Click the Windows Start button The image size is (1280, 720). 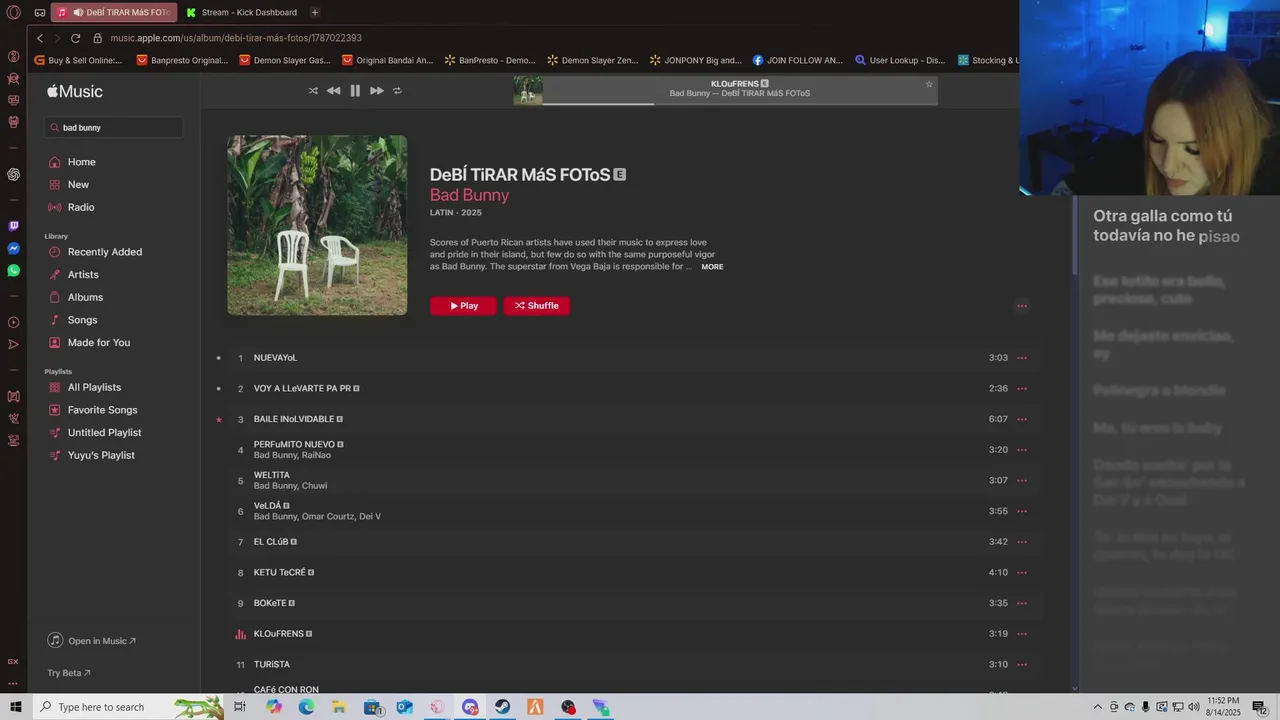pyautogui.click(x=14, y=707)
